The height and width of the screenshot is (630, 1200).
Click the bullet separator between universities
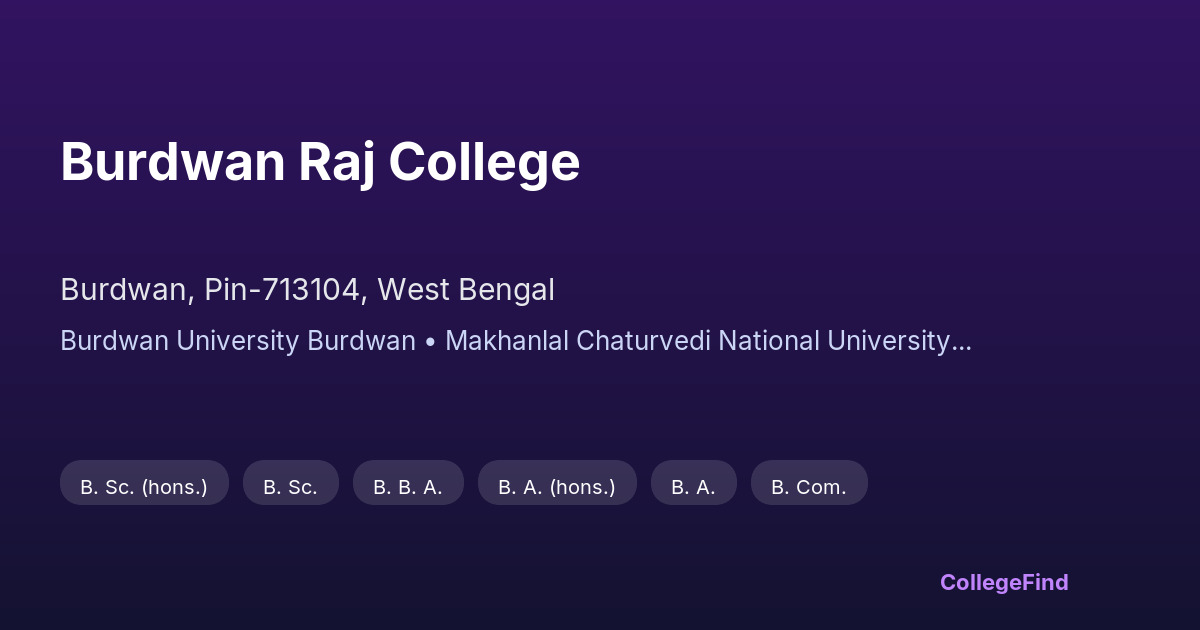[430, 342]
